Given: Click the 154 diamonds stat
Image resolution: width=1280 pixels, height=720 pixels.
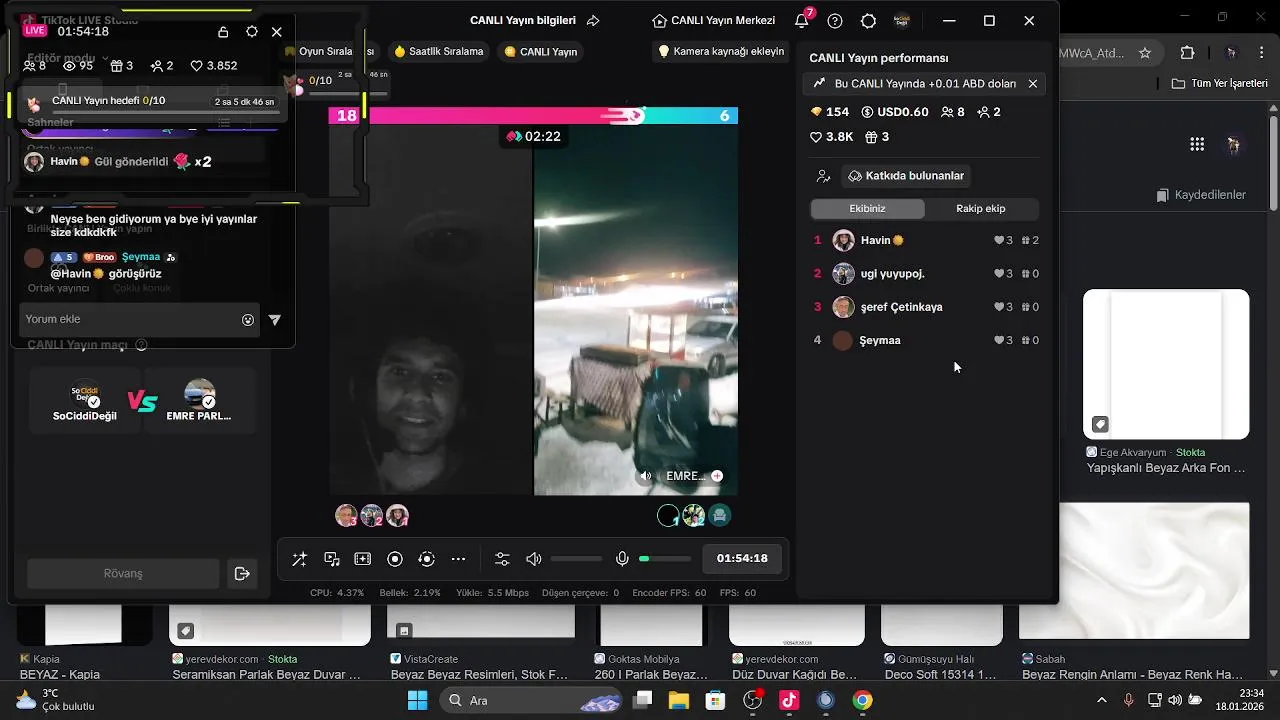Looking at the screenshot, I should coord(830,112).
